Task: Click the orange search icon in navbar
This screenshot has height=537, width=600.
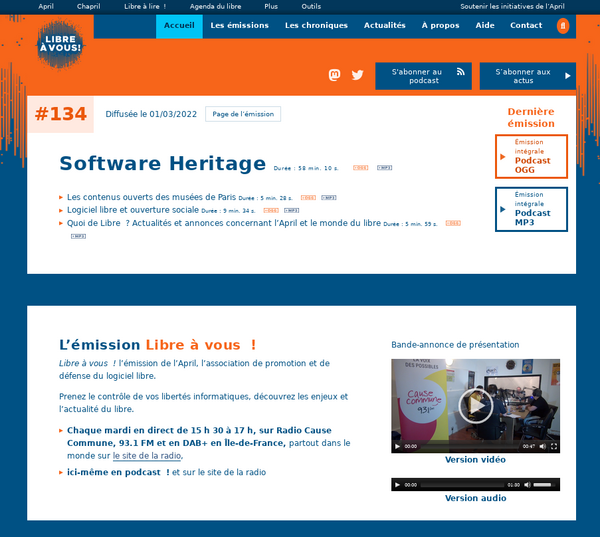Action: (x=563, y=26)
